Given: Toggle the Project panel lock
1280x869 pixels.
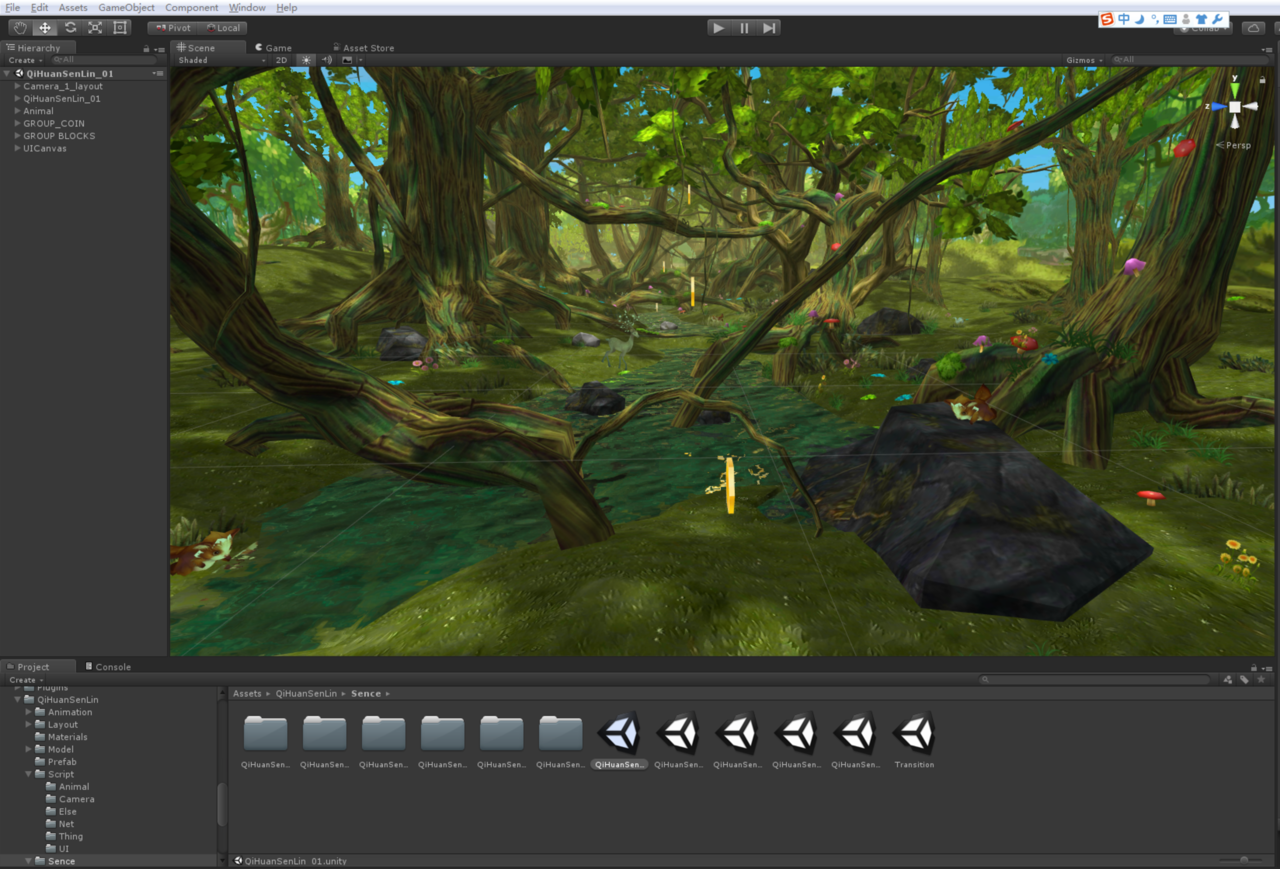Looking at the screenshot, I should (1254, 667).
